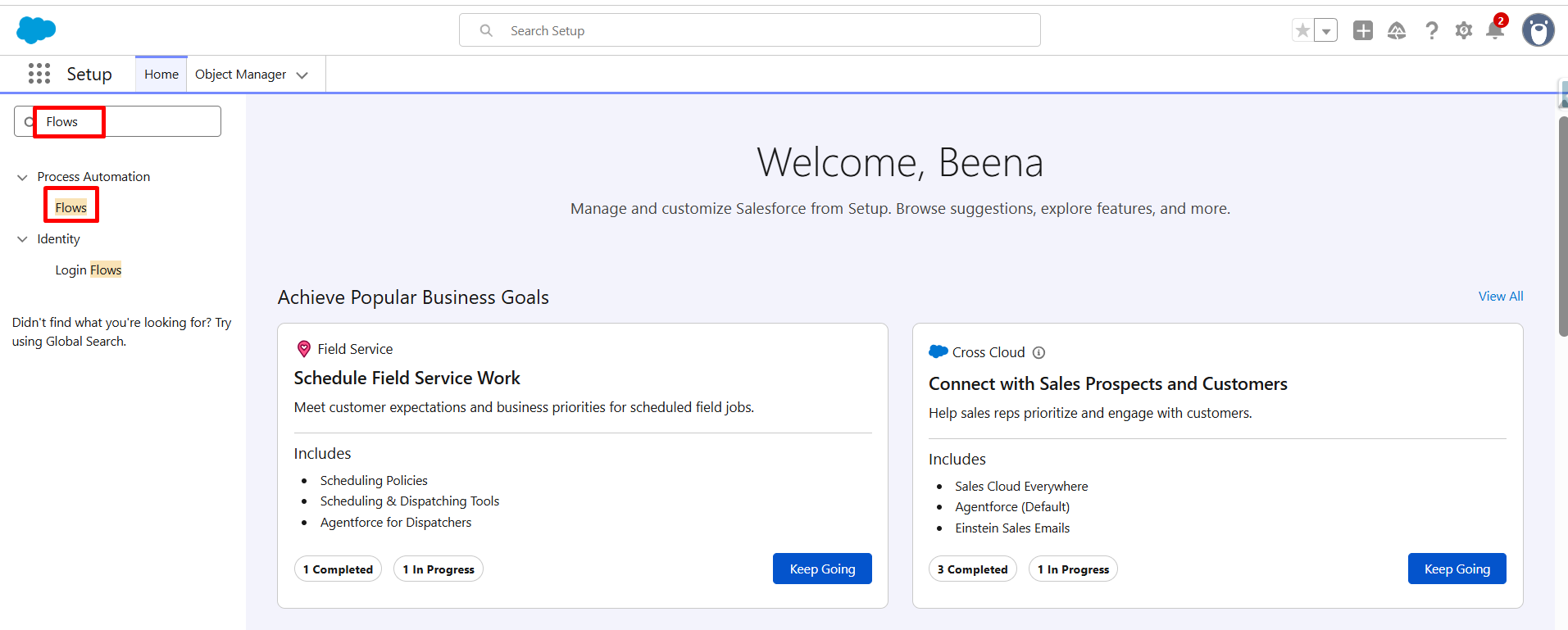Click Scheduling & Dispatching Tools item
The width and height of the screenshot is (1568, 630).
pos(410,501)
